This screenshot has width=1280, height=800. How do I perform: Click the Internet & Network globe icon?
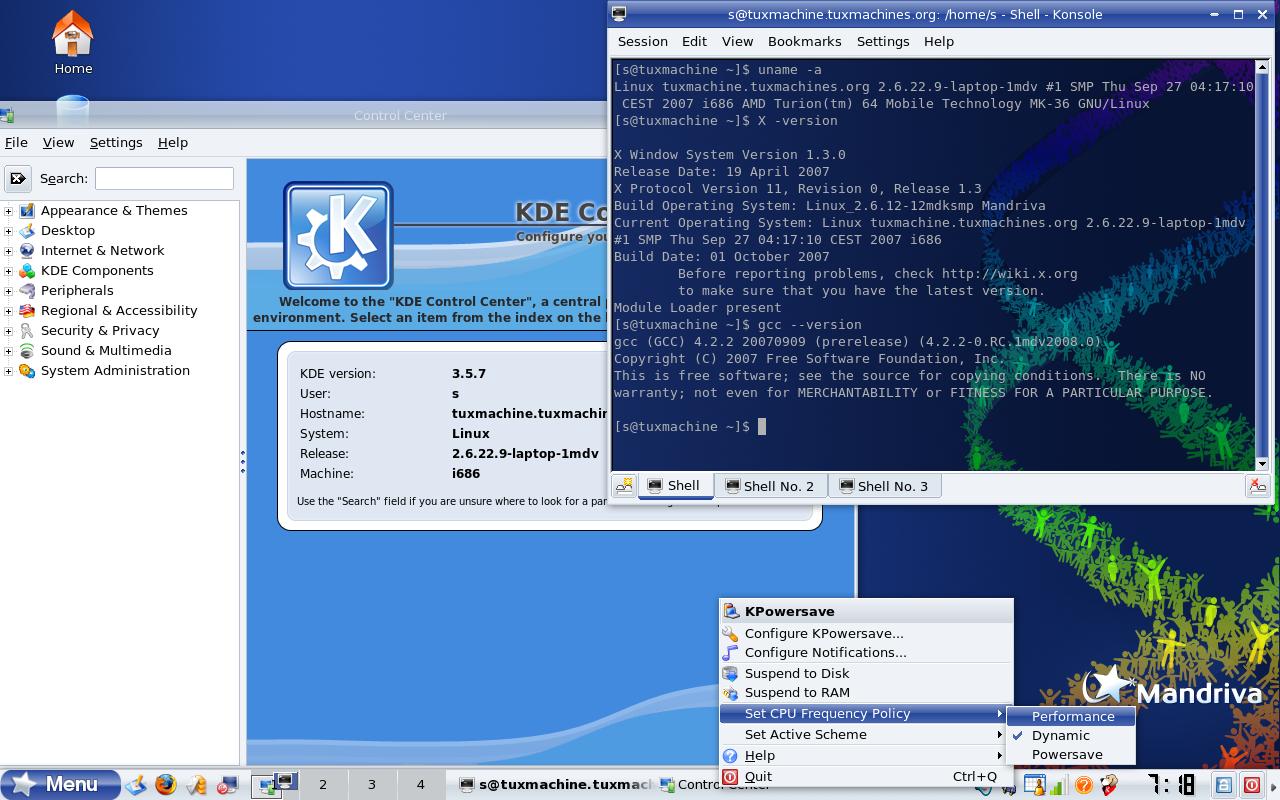(27, 251)
